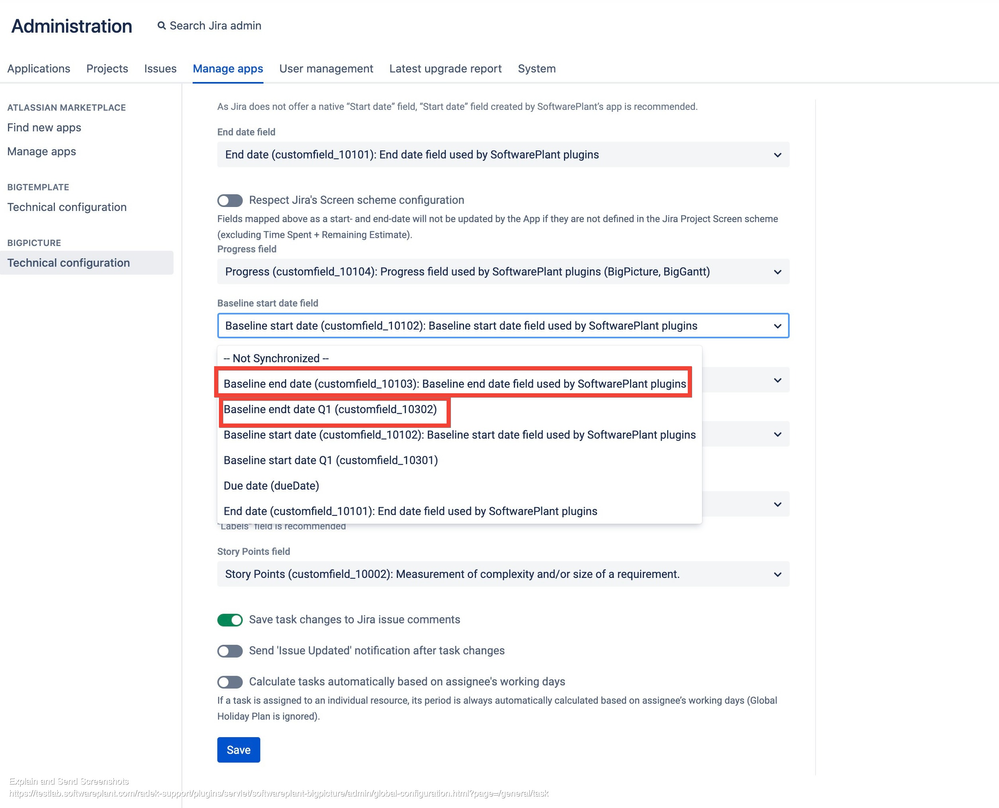Switch to the Projects tab
The height and width of the screenshot is (808, 999).
(x=107, y=68)
